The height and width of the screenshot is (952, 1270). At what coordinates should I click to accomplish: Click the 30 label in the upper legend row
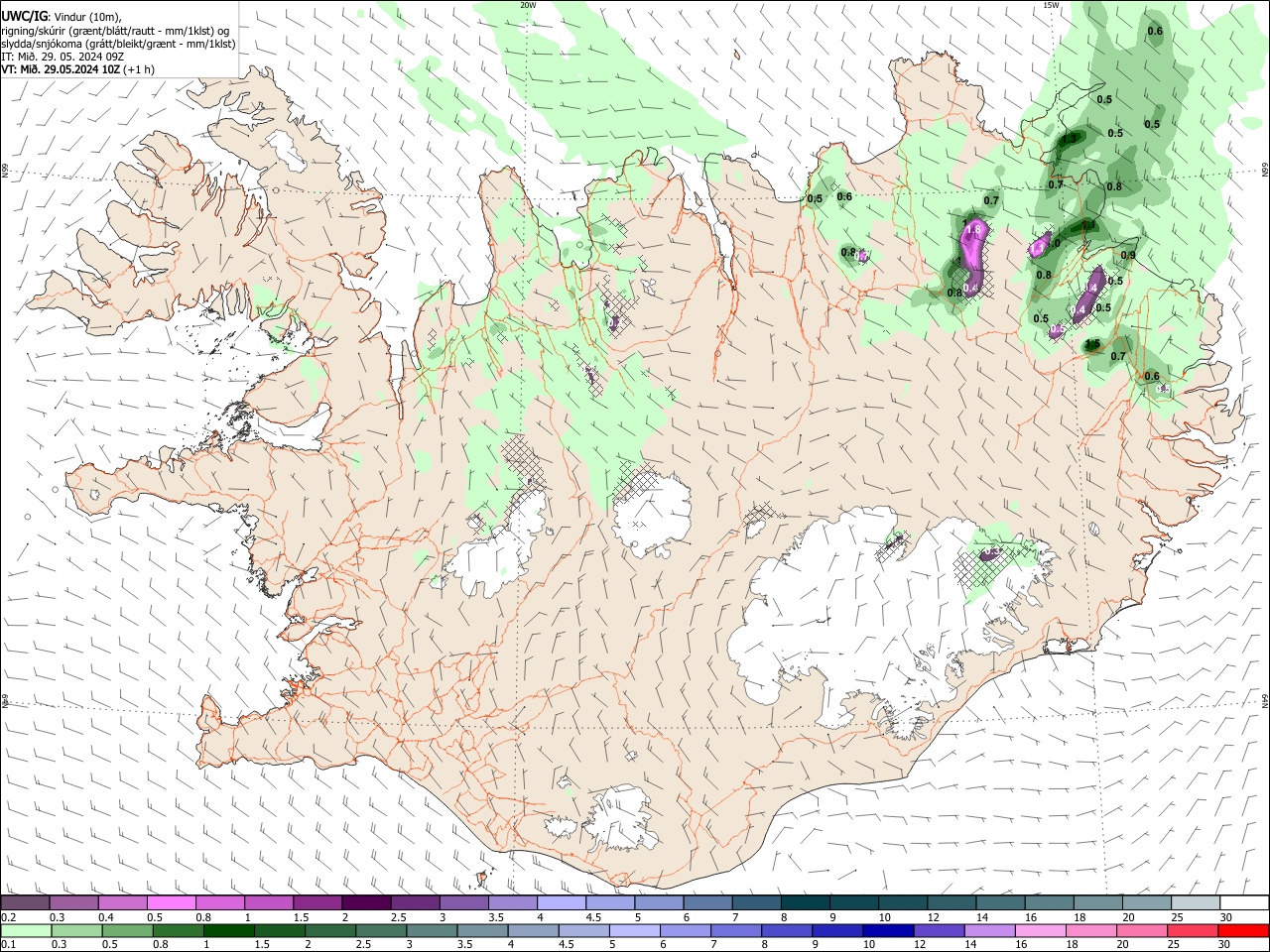(1225, 917)
